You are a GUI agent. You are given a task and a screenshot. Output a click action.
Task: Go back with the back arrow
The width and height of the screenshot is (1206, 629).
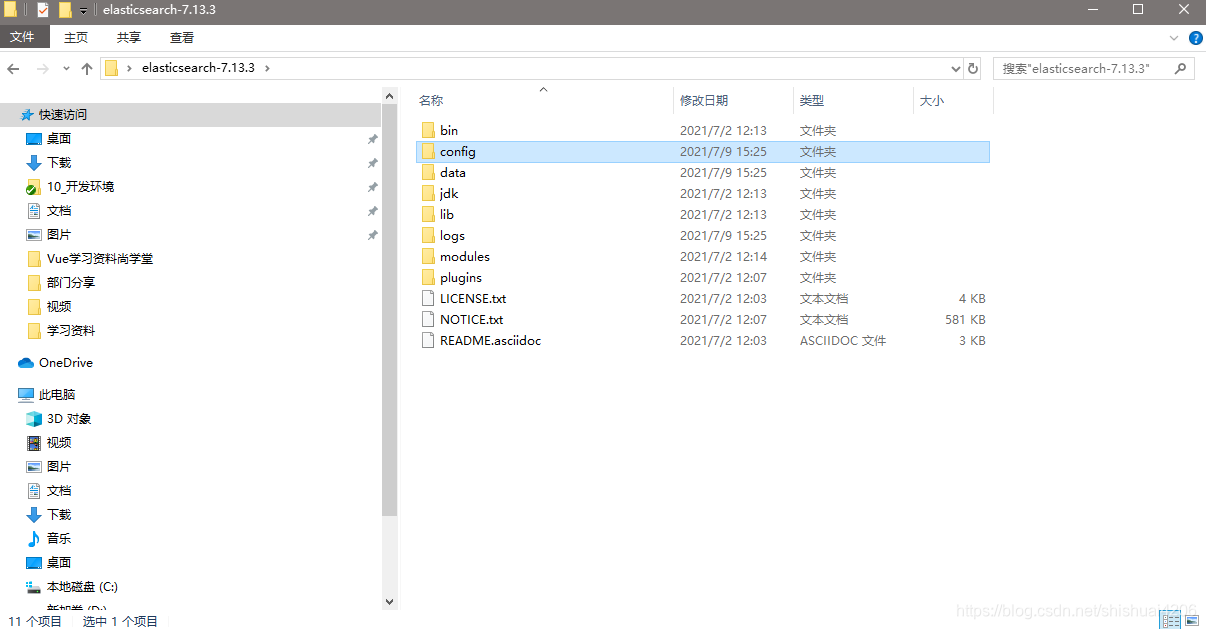pos(14,68)
